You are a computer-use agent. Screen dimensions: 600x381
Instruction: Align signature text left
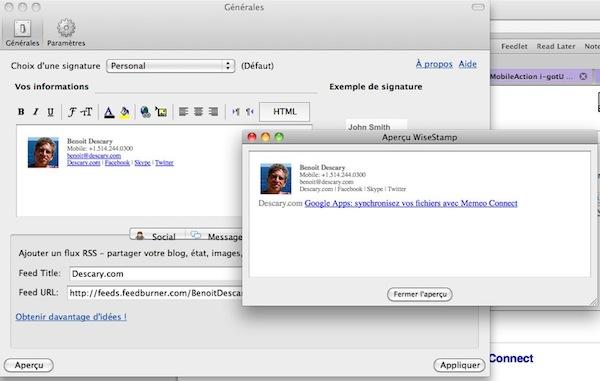tap(183, 112)
